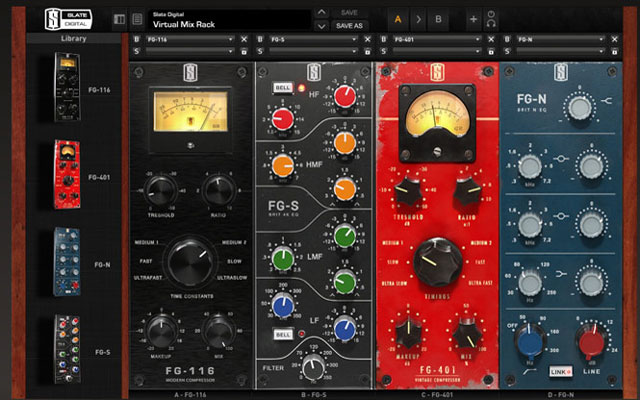Toggle solo S for FG-S slot
The height and width of the screenshot is (400, 640).
pos(260,51)
